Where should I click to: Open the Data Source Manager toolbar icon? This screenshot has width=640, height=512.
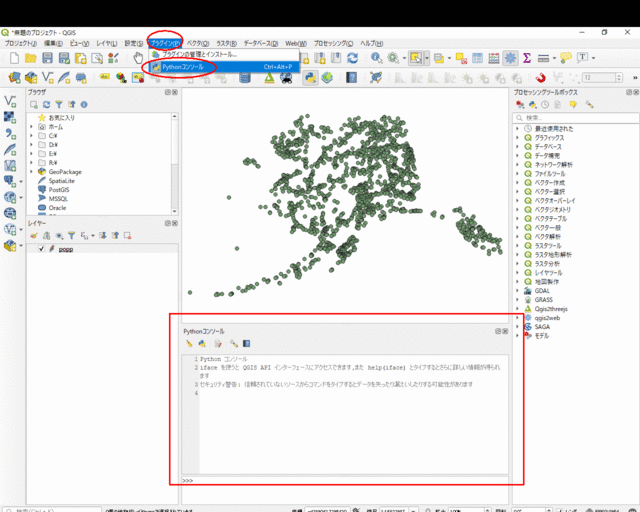tap(14, 77)
